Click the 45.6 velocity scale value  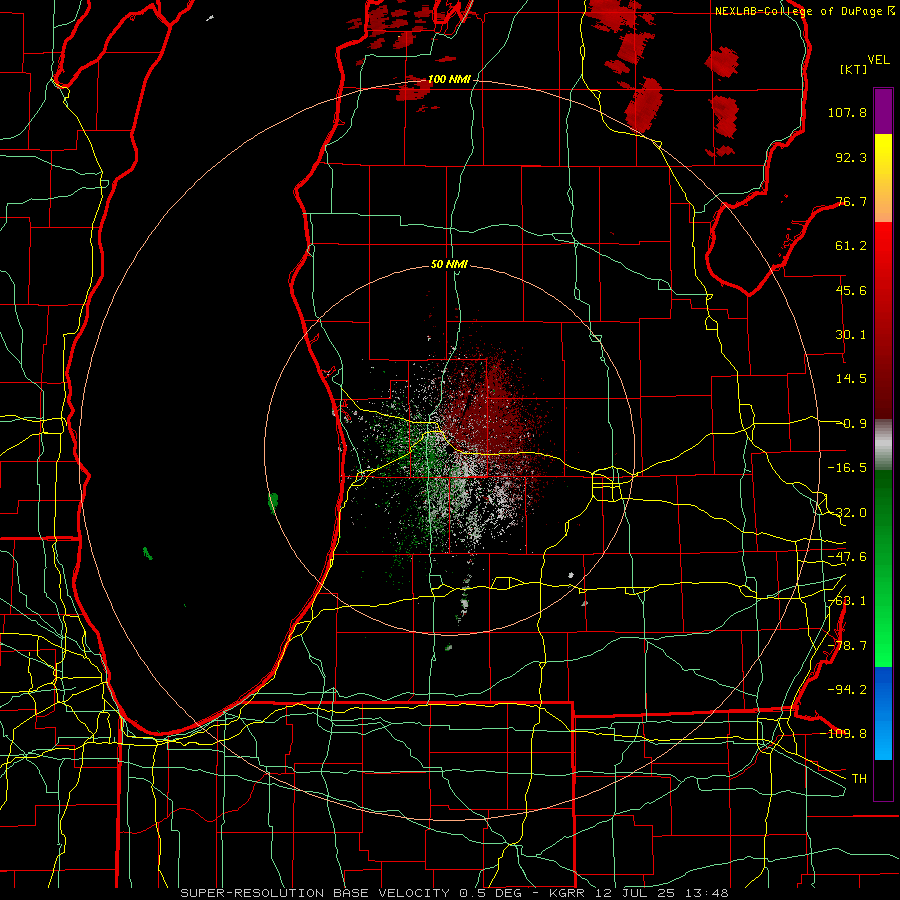pos(851,290)
